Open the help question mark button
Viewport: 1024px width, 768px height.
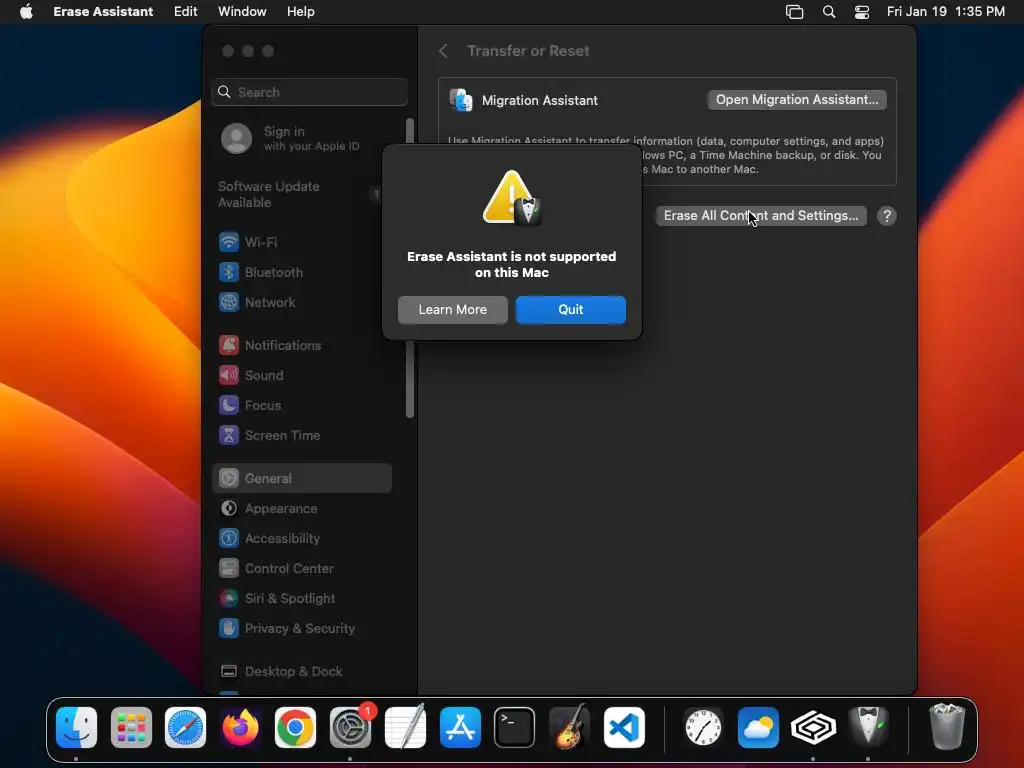886,216
